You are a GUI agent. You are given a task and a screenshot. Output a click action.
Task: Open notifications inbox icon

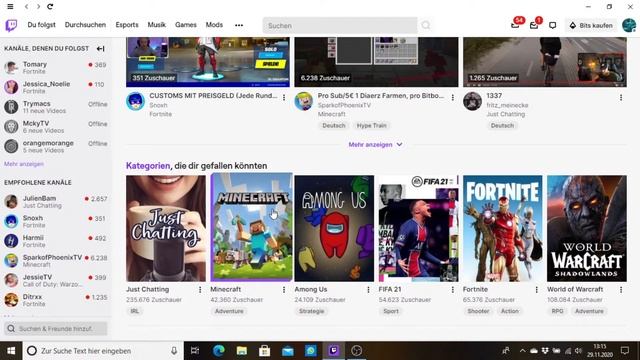point(534,25)
